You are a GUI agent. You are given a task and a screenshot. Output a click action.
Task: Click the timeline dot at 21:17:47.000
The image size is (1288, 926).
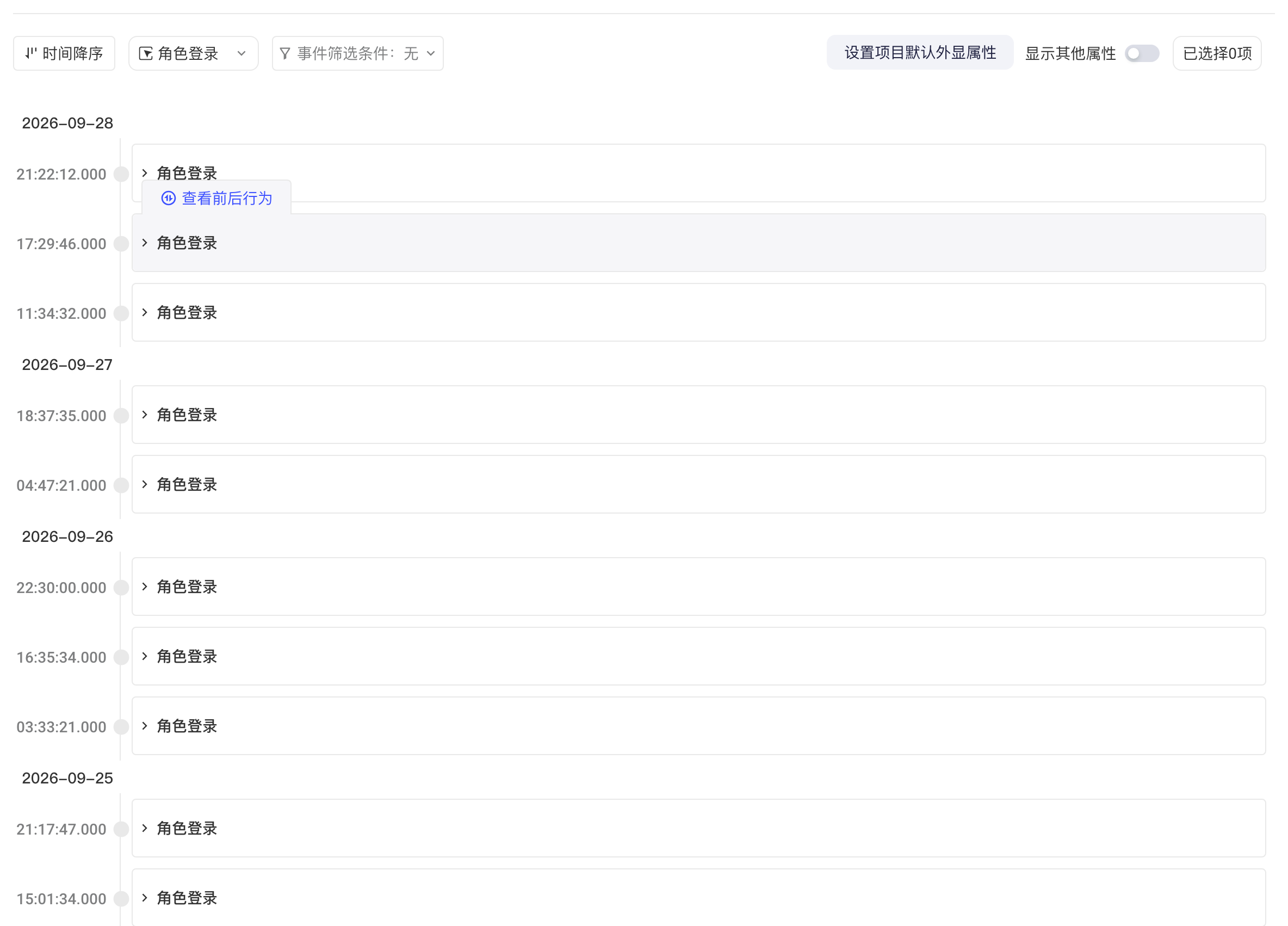(121, 829)
